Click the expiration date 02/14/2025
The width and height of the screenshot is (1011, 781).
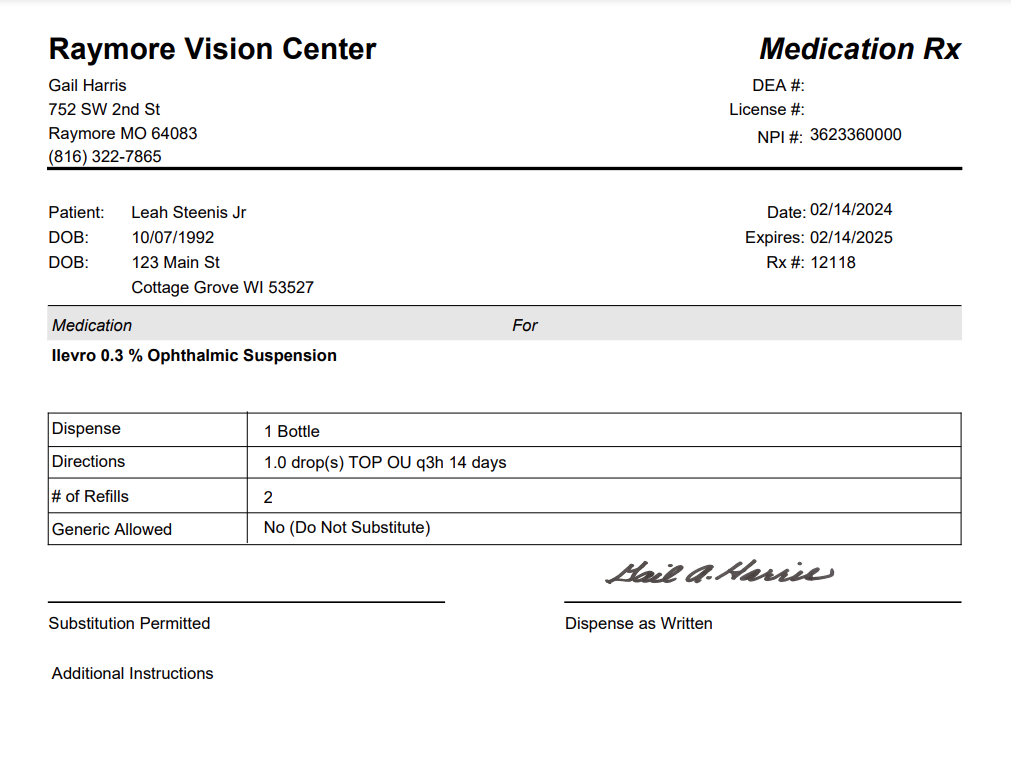coord(851,237)
